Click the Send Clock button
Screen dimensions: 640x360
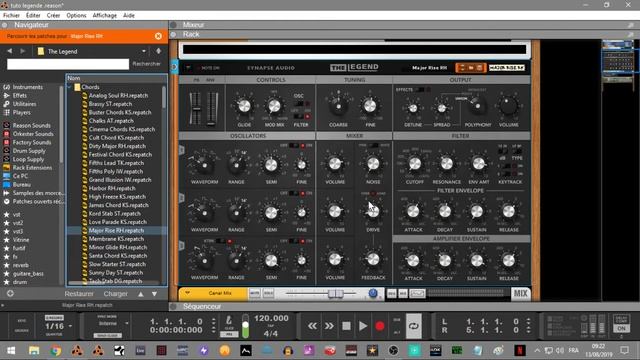pos(107,335)
